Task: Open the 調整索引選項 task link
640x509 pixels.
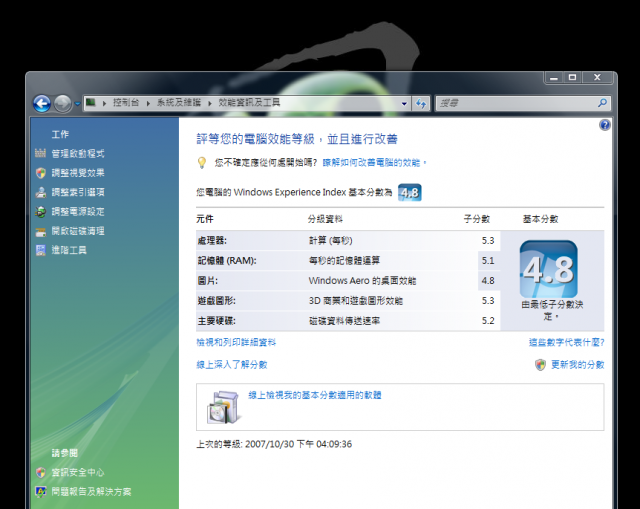Action: tap(78, 192)
